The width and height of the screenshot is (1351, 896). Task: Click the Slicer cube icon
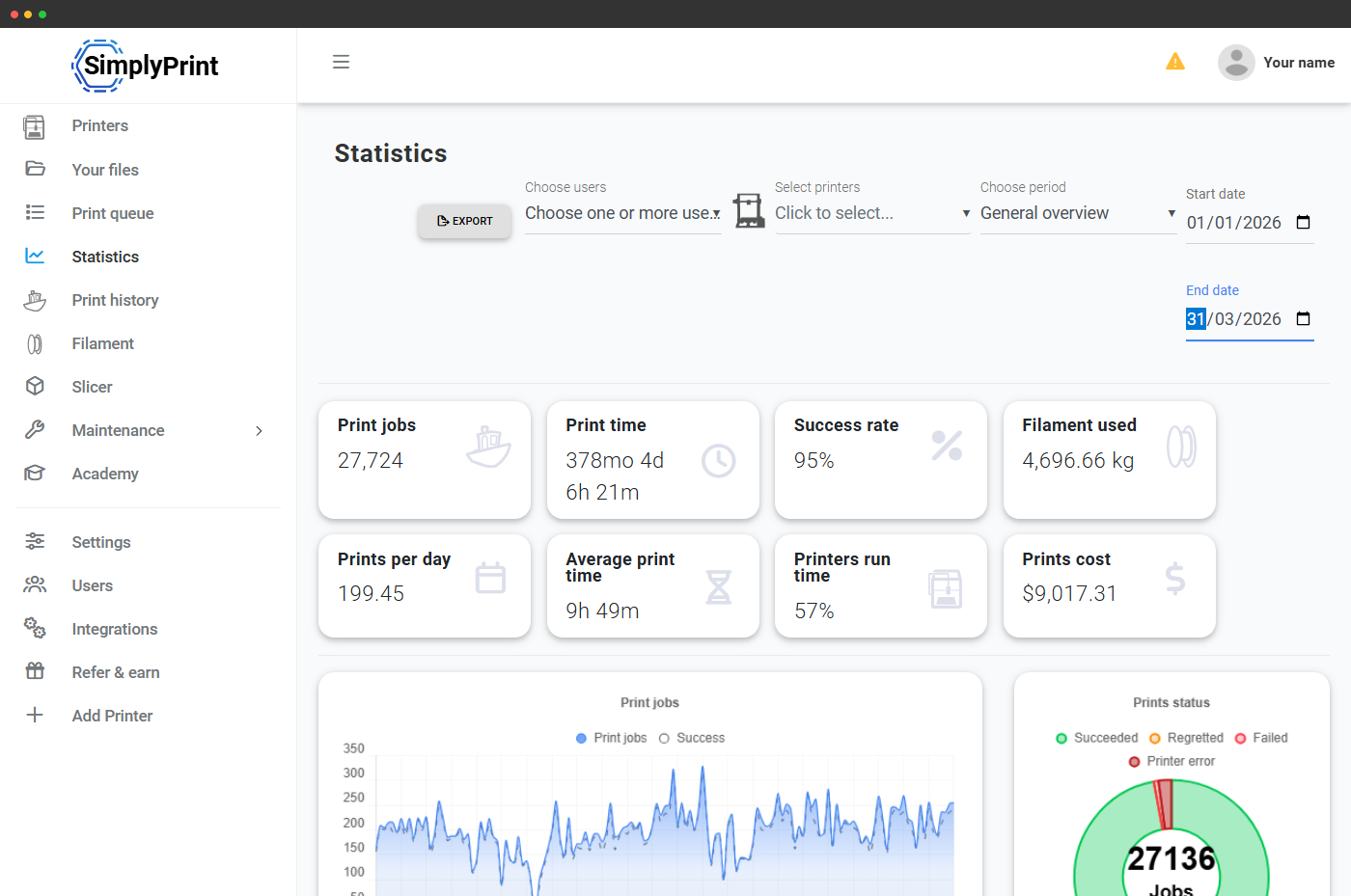pyautogui.click(x=35, y=387)
